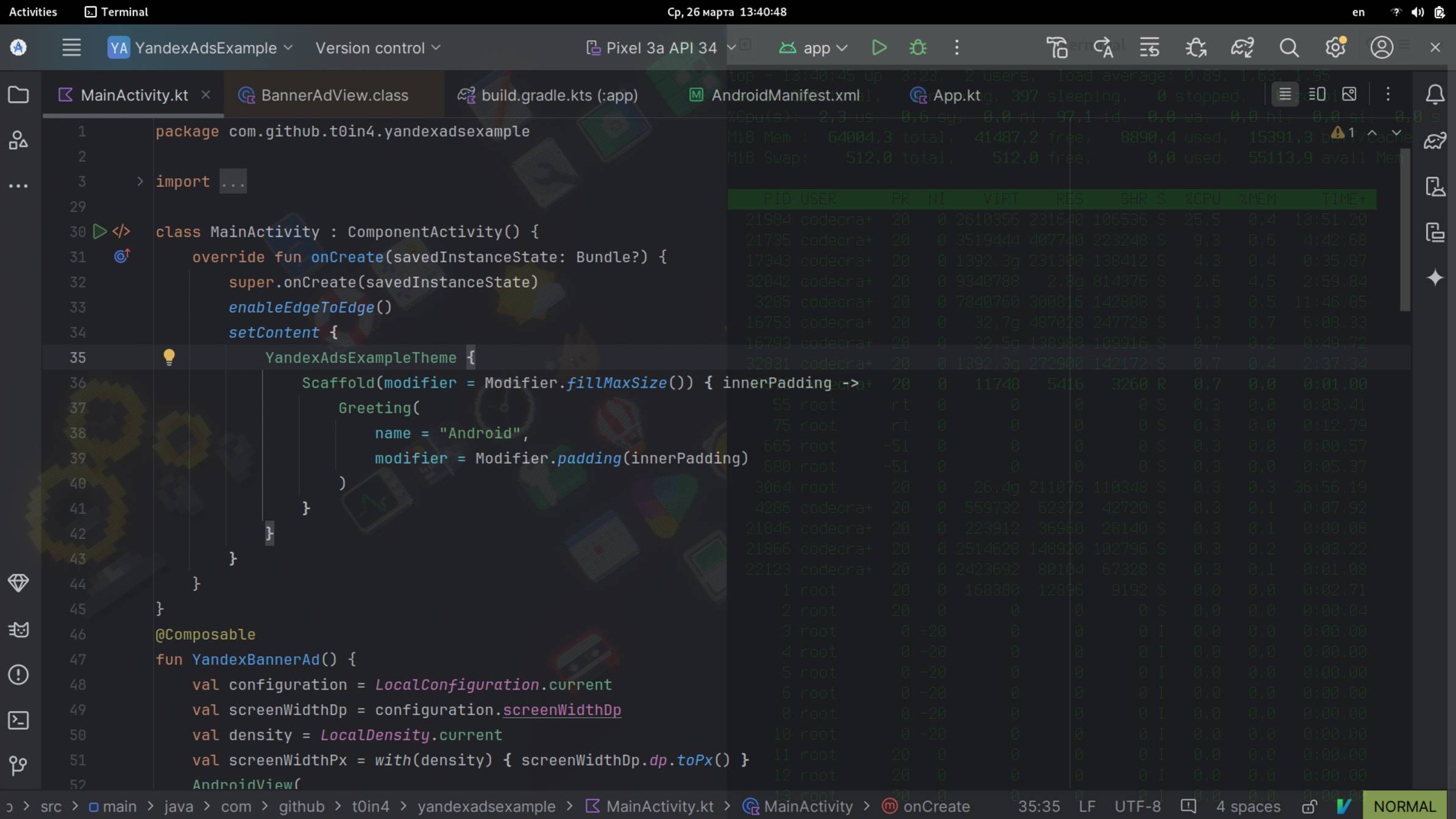Open caret position 35:35 go-to-line
This screenshot has height=819, width=1456.
pyautogui.click(x=1039, y=806)
